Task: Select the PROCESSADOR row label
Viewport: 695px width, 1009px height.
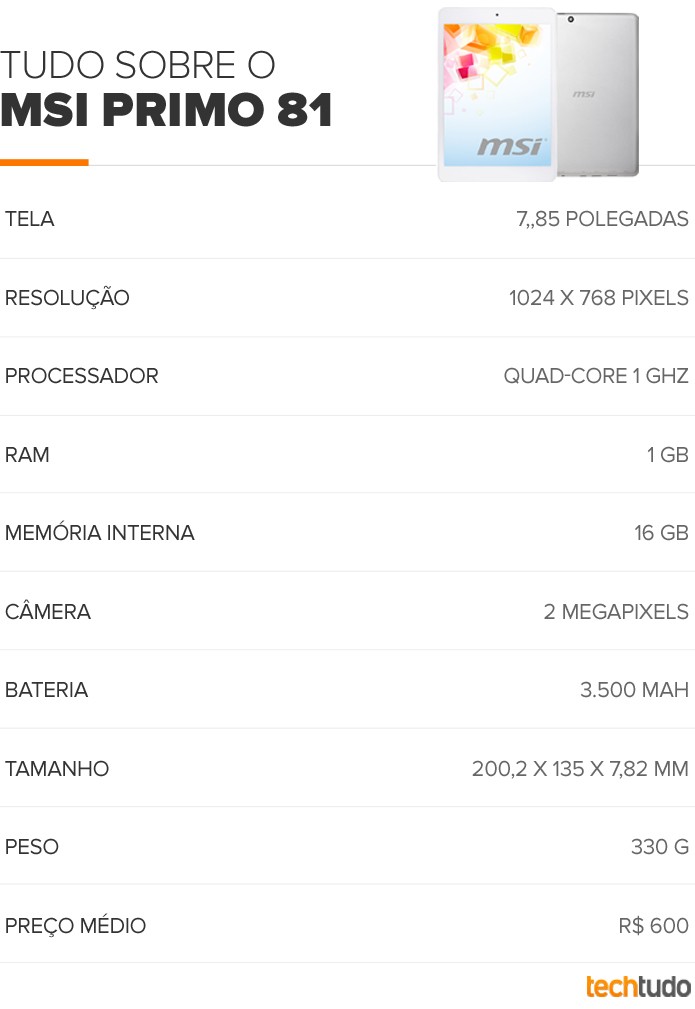Action: 82,376
